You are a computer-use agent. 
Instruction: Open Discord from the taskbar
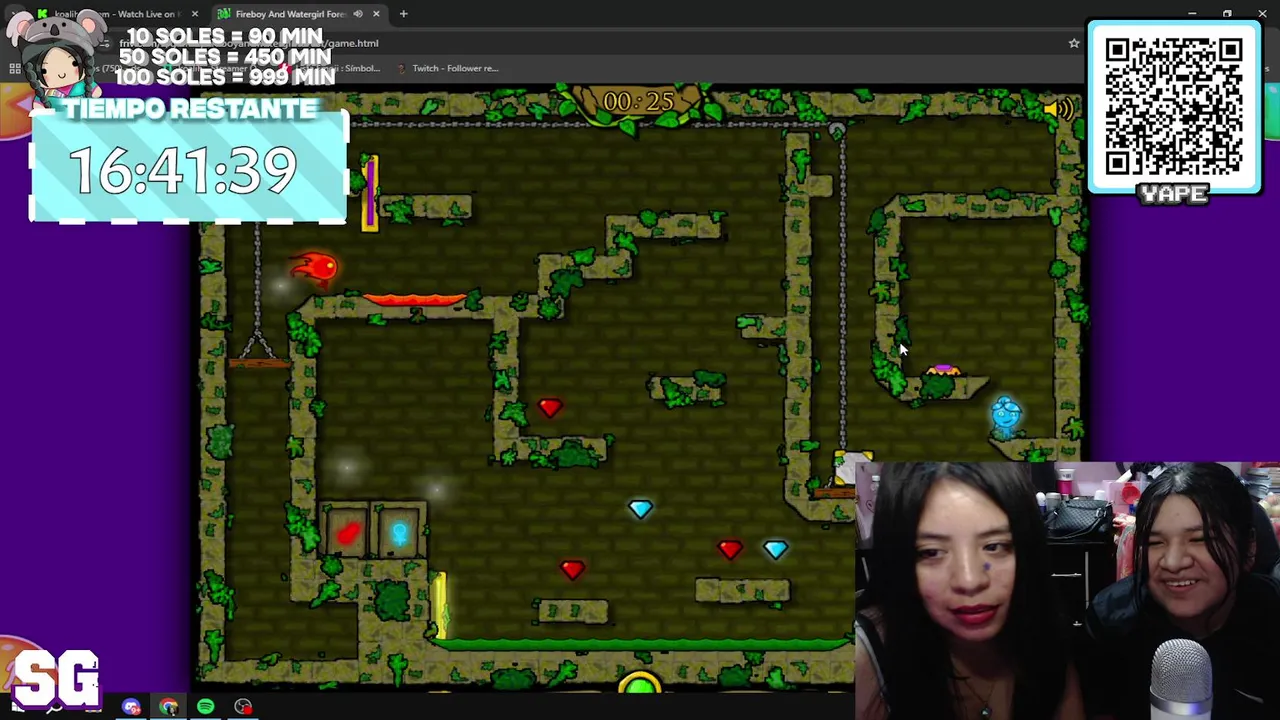point(131,707)
